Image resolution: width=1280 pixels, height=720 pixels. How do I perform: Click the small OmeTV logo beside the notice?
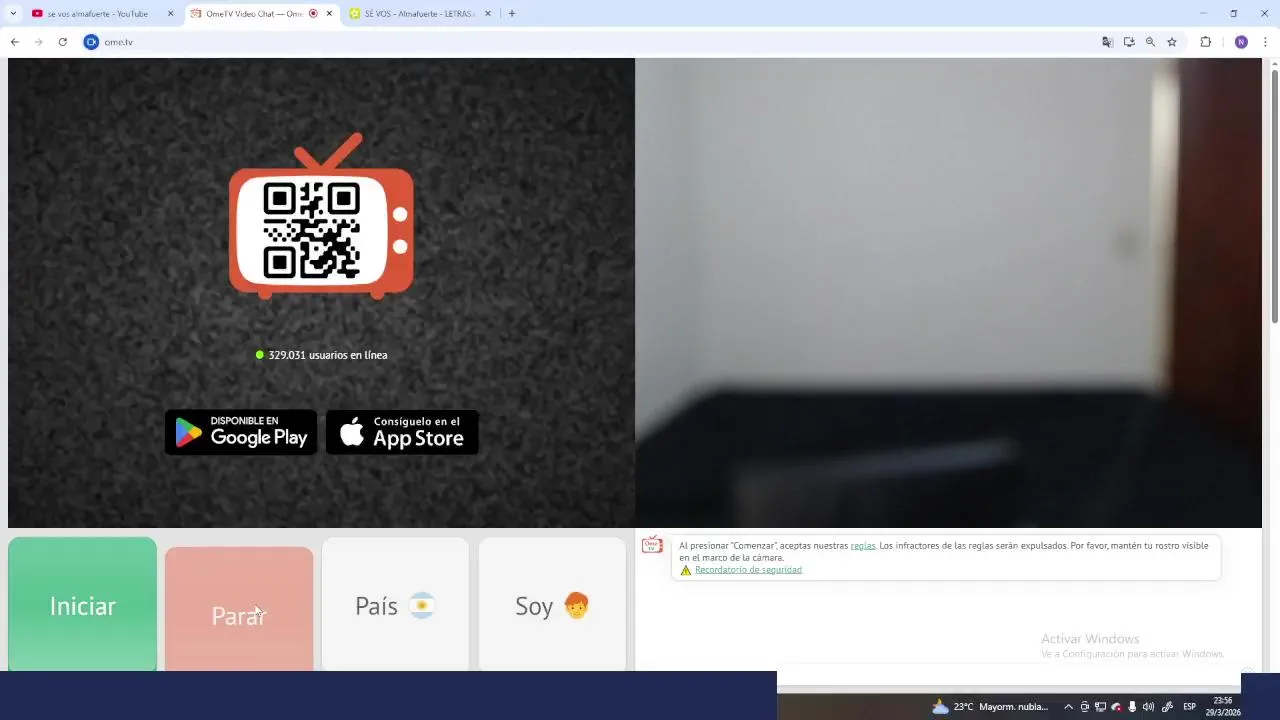652,545
